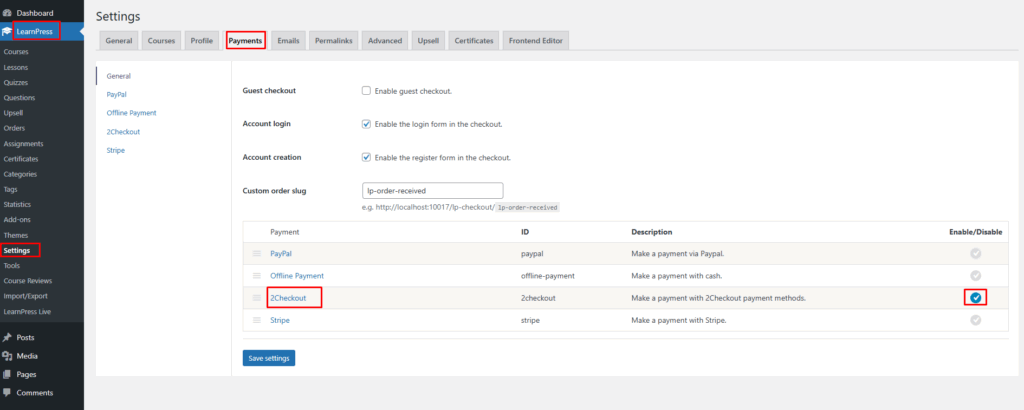Enable the Stripe payment toggle

[976, 320]
